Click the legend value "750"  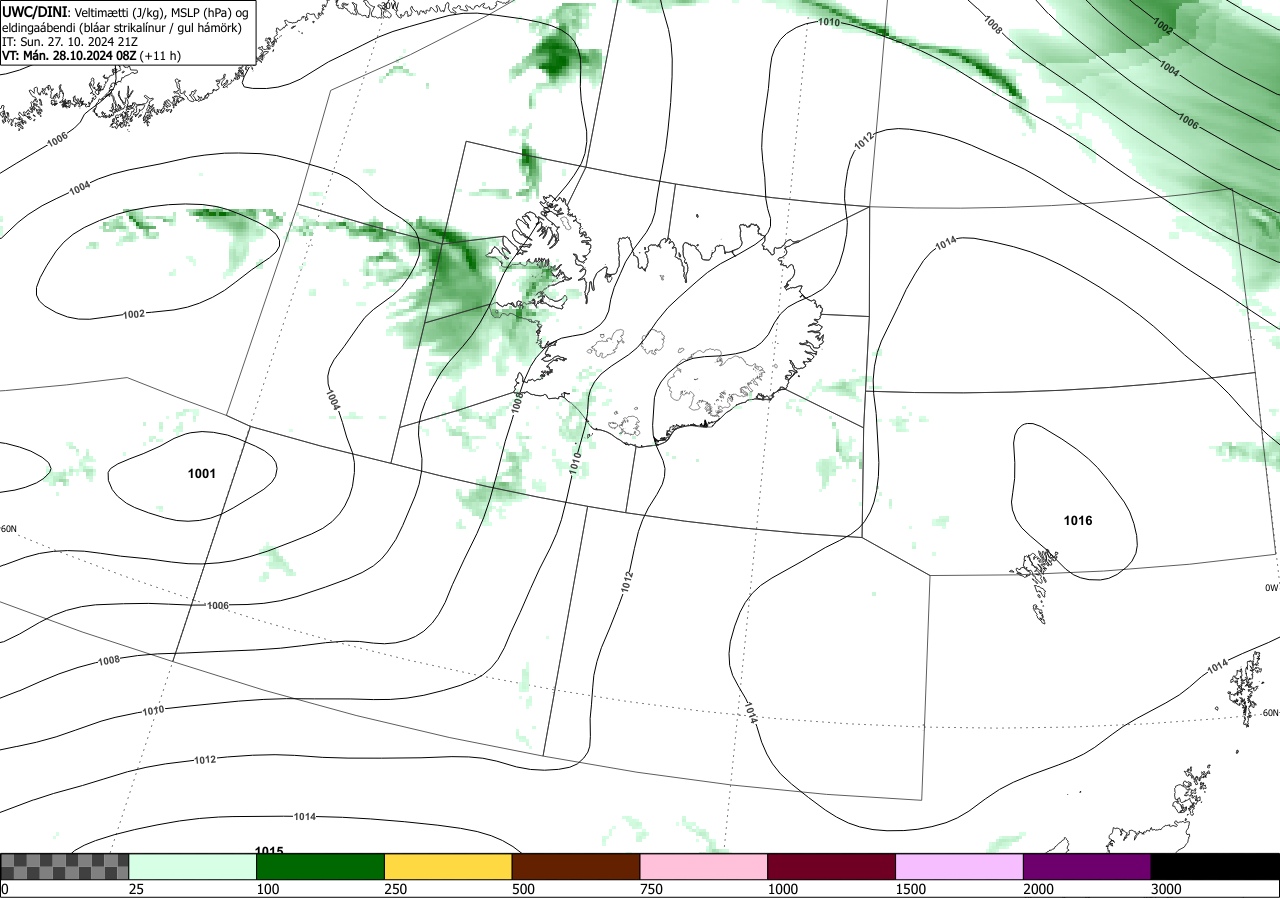652,889
